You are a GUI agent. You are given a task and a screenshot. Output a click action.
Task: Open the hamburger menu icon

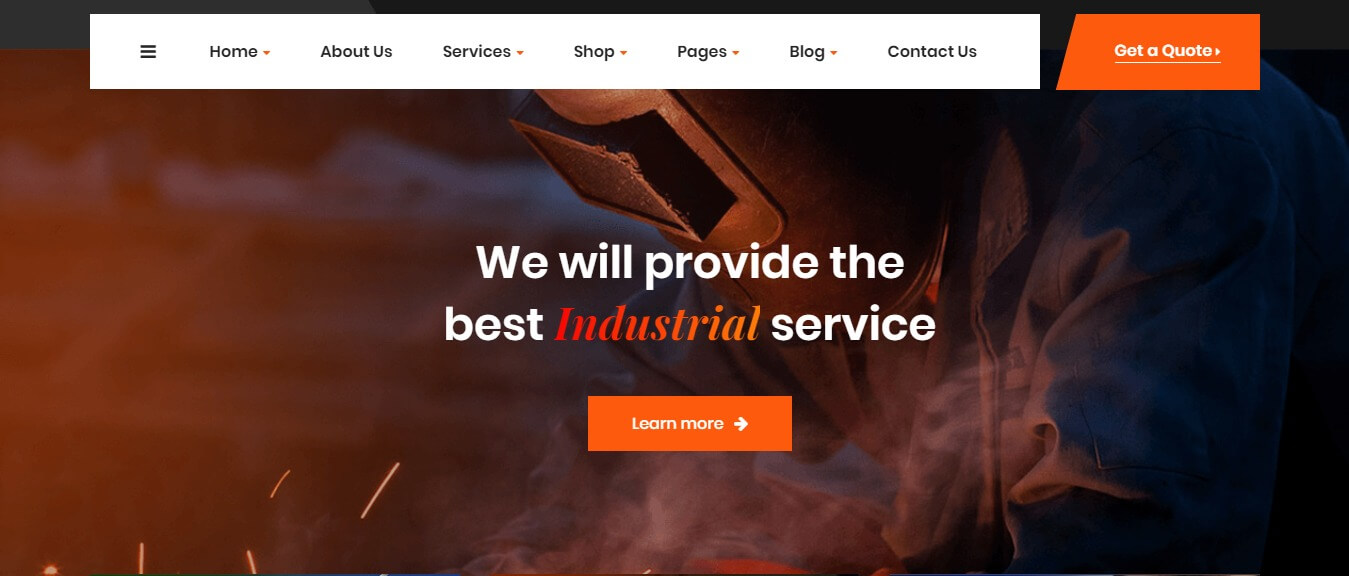coord(148,52)
